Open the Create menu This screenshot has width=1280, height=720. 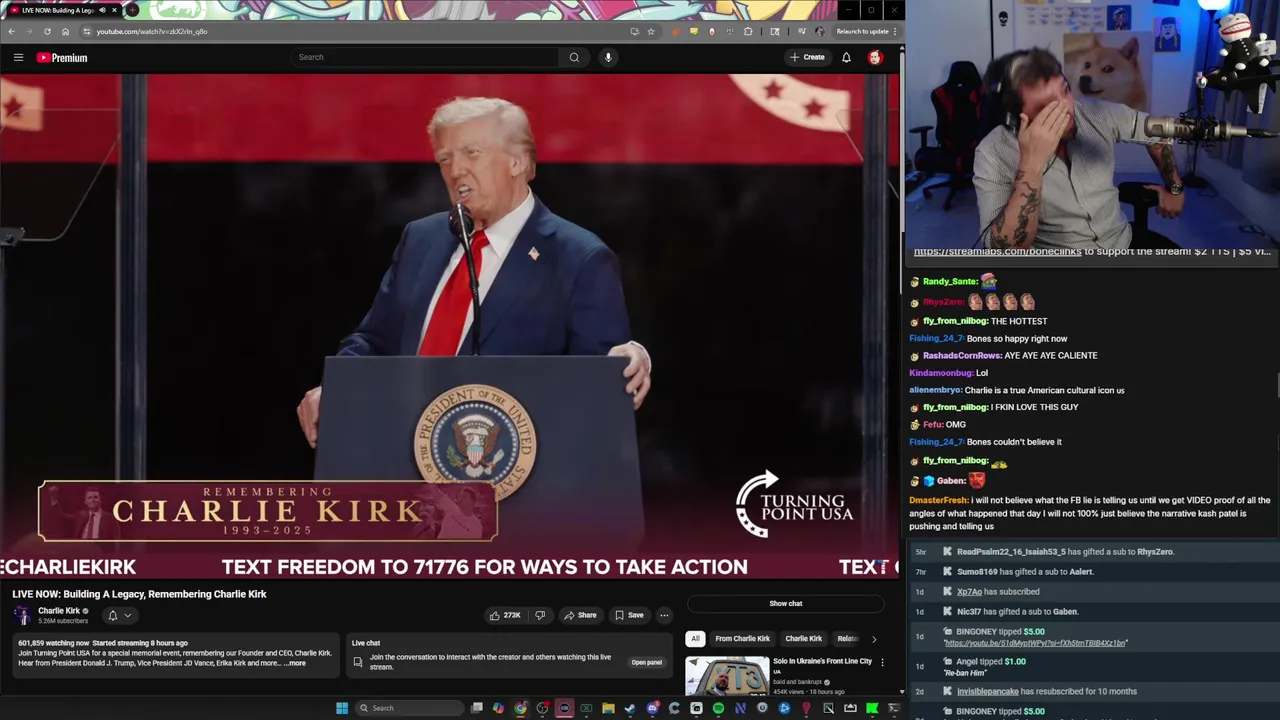click(807, 57)
